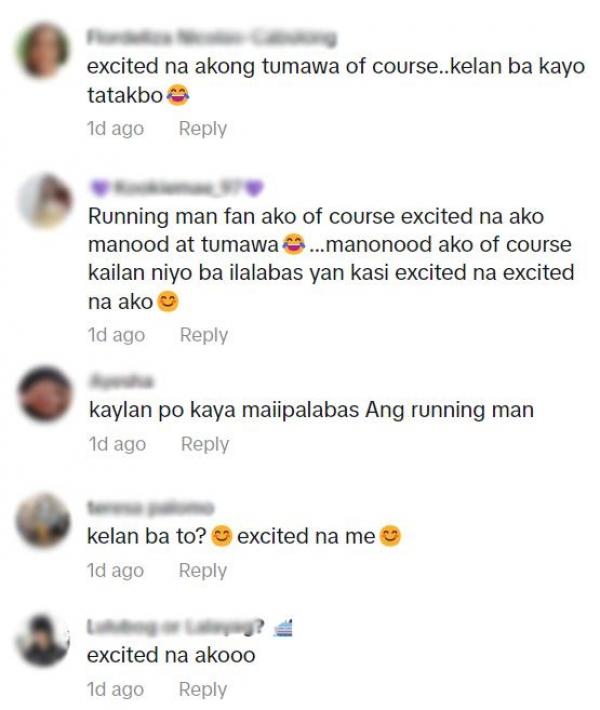Click the blurred username above 'excited na akong tumawa'
600x710 pixels.
coord(211,38)
